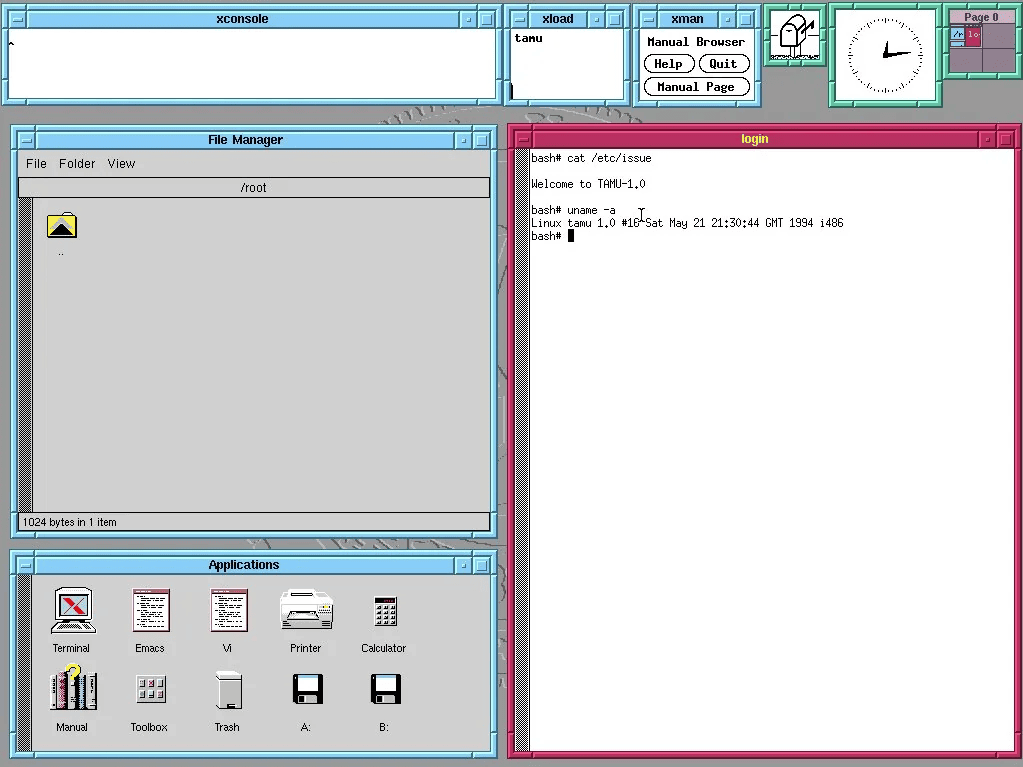Image resolution: width=1023 pixels, height=767 pixels.
Task: Open floppy drive A: icon
Action: [x=307, y=689]
